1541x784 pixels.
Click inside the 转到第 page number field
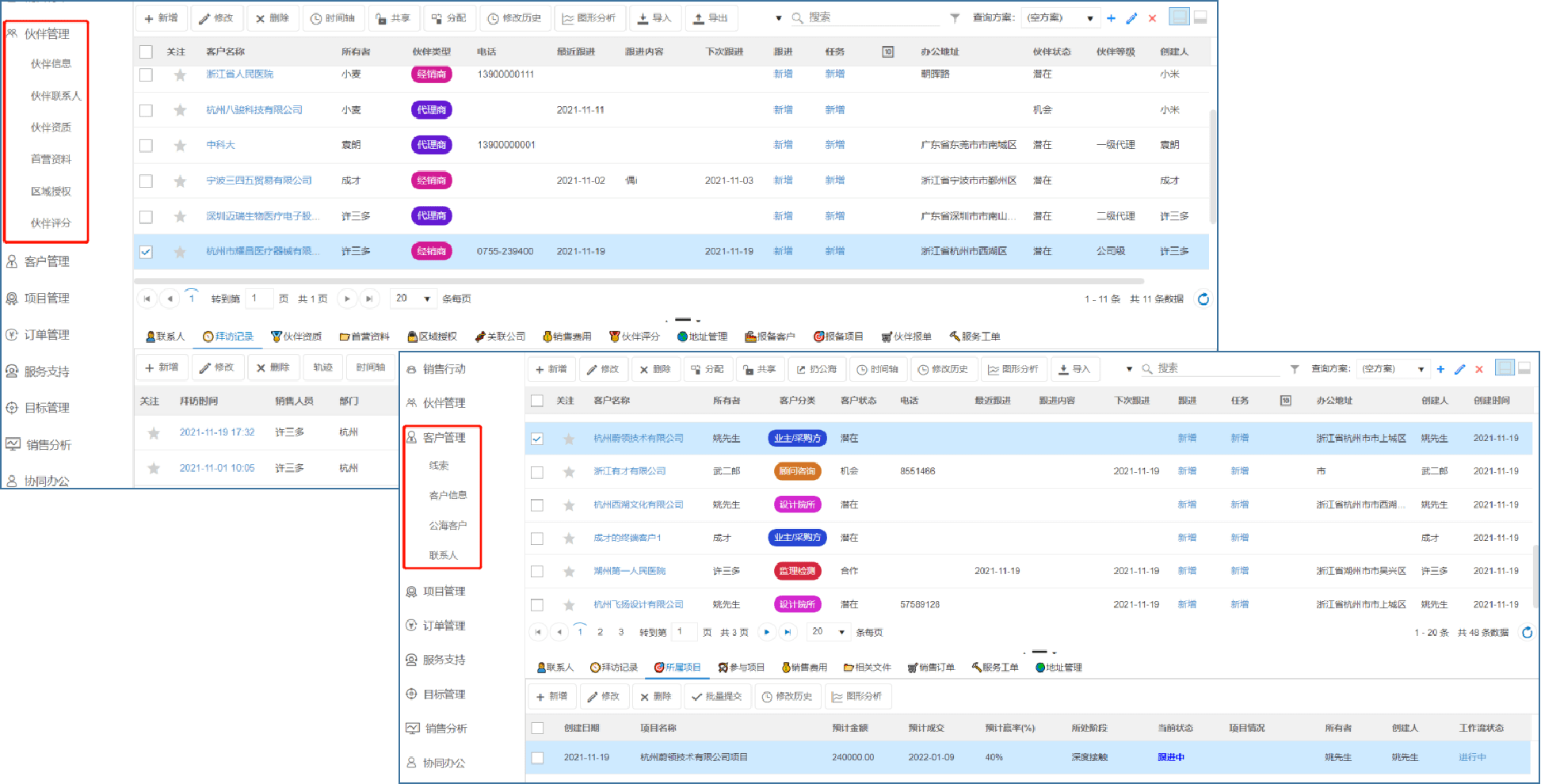(258, 299)
